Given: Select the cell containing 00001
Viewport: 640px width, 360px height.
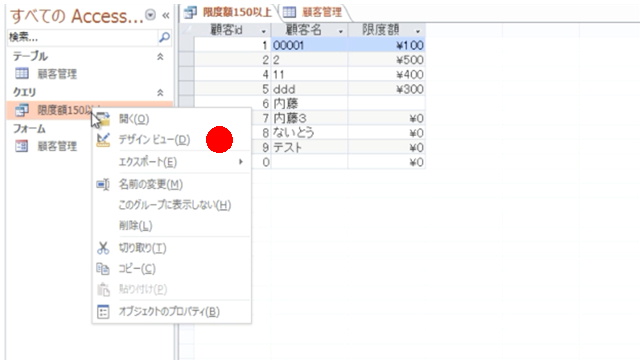Looking at the screenshot, I should click(309, 45).
